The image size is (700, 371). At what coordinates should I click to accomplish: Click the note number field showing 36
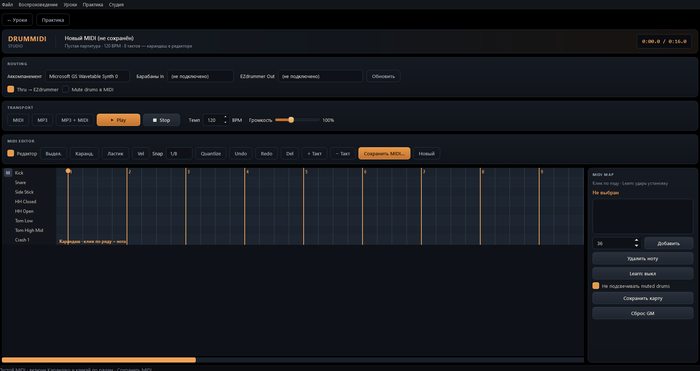pyautogui.click(x=613, y=243)
